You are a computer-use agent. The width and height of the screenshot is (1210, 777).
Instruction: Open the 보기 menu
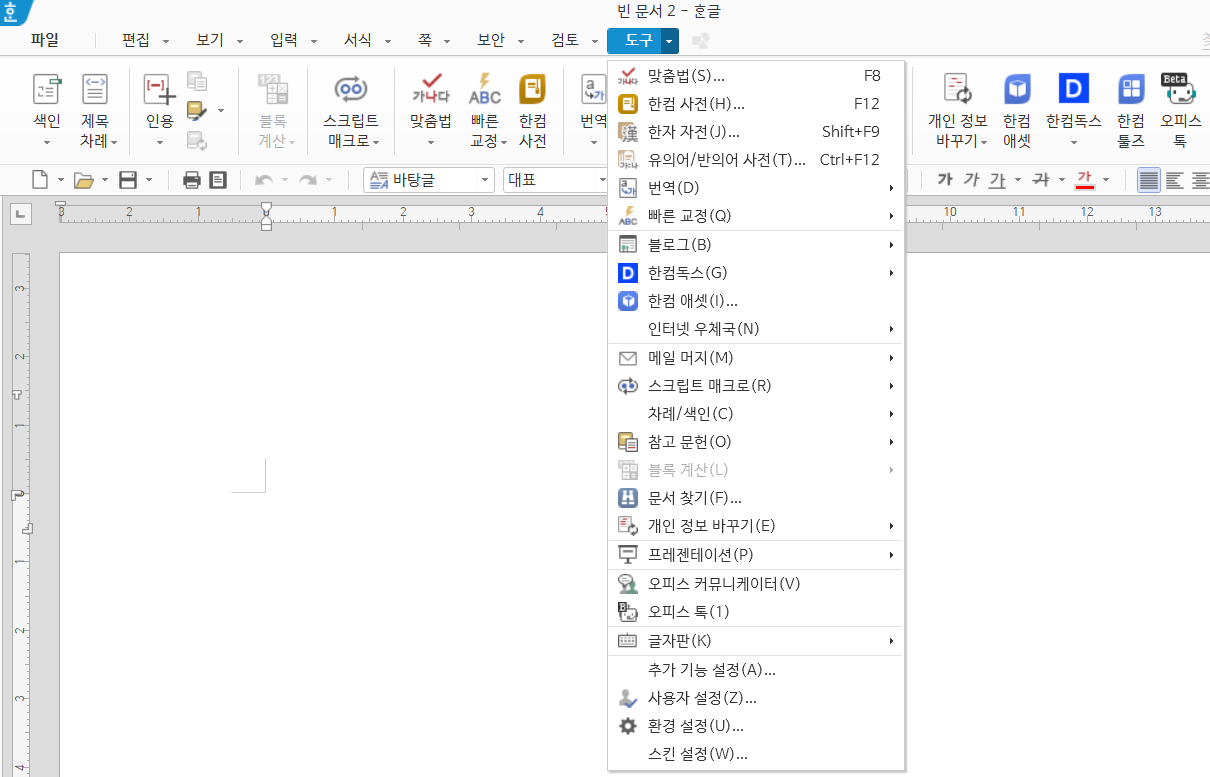point(210,40)
